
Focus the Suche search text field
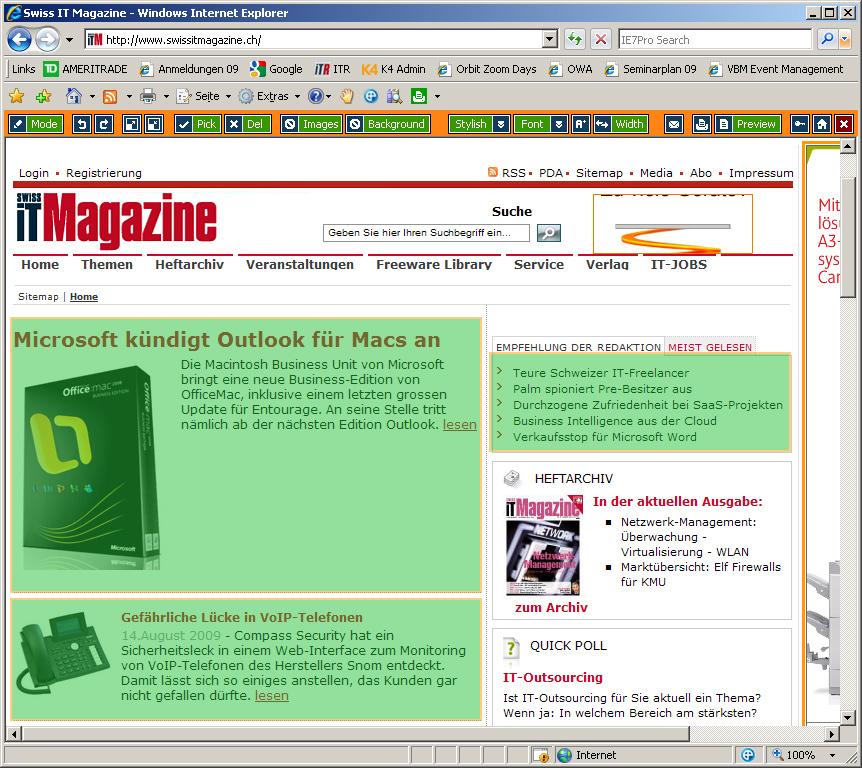426,233
